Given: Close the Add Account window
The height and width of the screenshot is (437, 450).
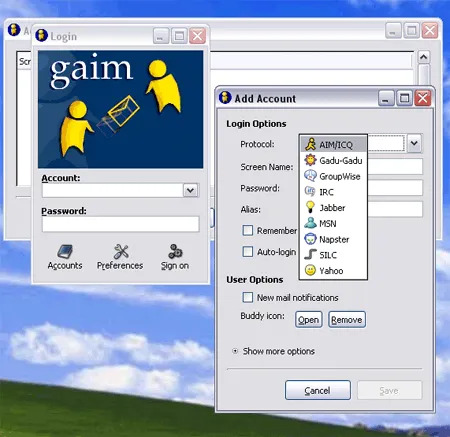Looking at the screenshot, I should 423,98.
